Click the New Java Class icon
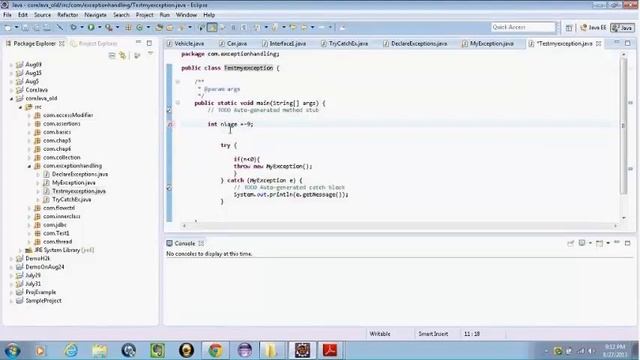 (x=140, y=27)
